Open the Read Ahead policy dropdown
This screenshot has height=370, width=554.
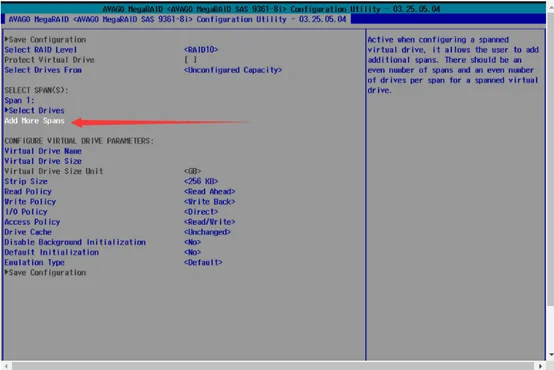coord(209,192)
